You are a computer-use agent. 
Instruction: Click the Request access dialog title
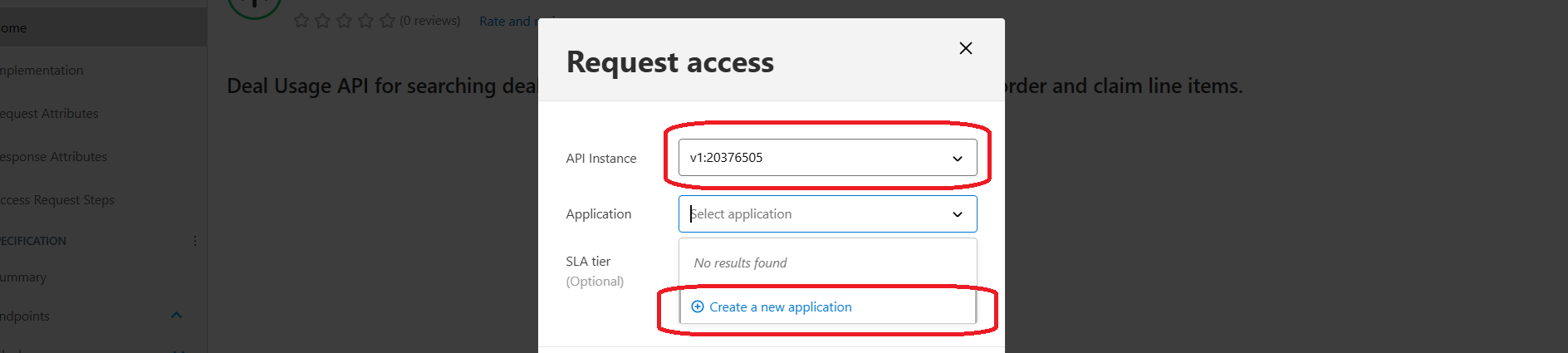670,62
